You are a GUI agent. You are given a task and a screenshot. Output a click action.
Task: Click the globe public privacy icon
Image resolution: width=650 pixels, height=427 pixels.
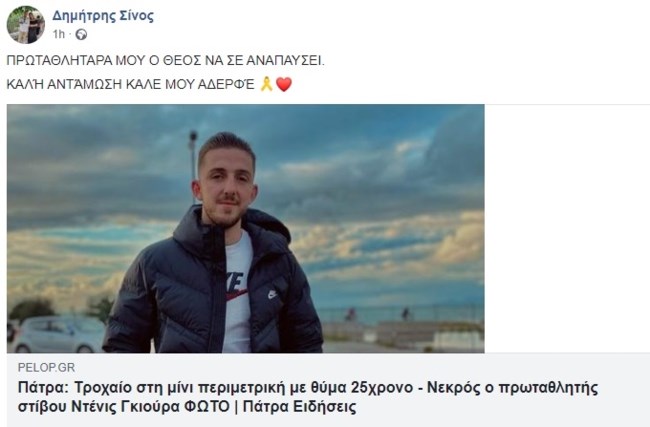[x=81, y=34]
